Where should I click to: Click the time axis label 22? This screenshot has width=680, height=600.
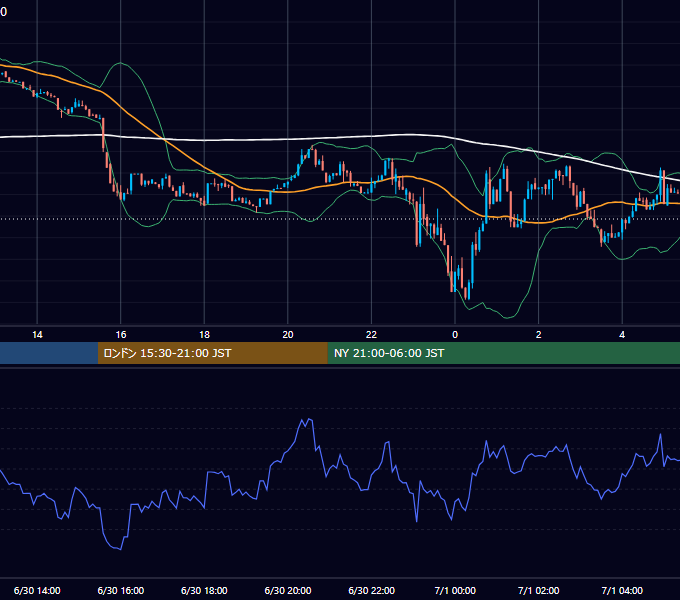point(371,335)
